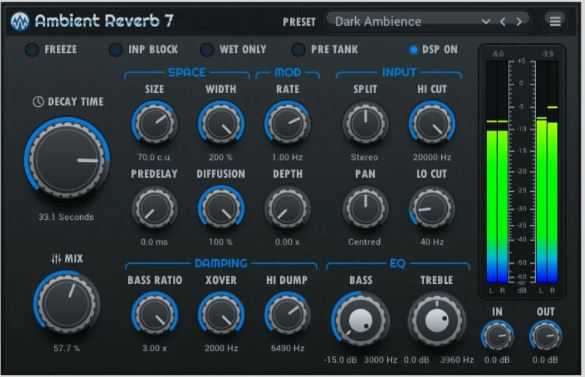Click the DAMPING section header

coord(221,264)
